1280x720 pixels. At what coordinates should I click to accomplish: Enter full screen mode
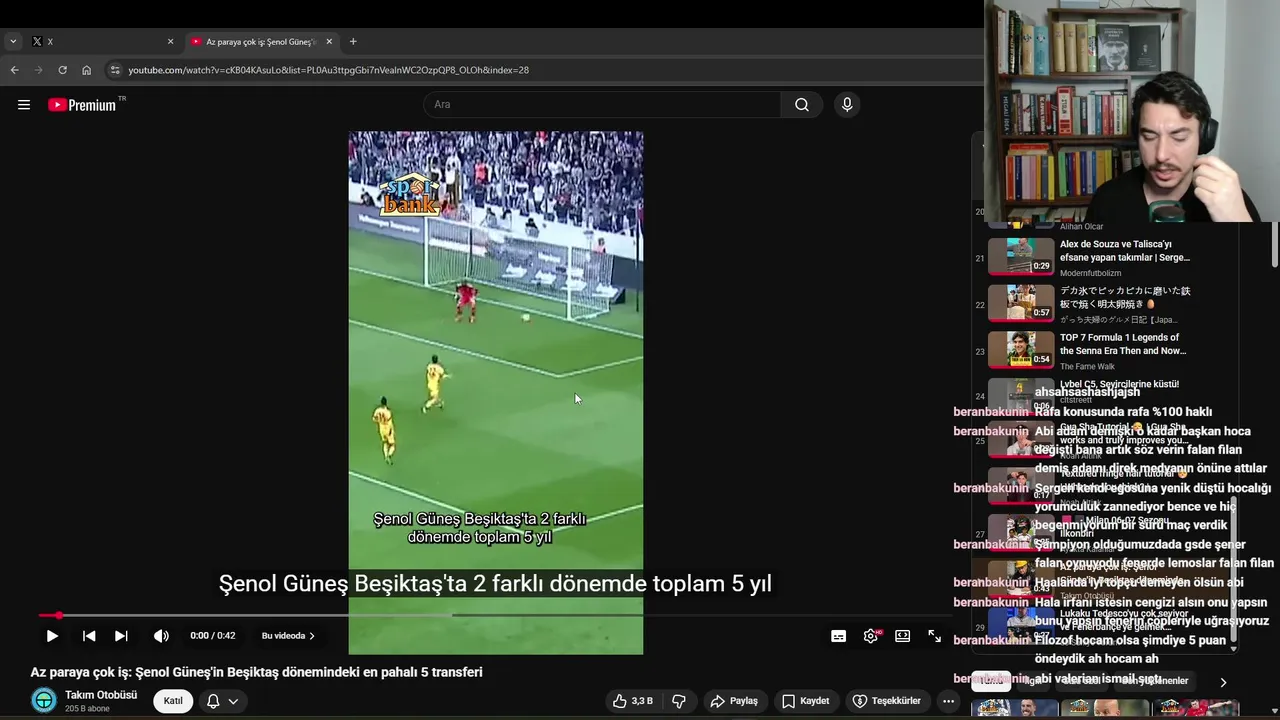pyautogui.click(x=935, y=636)
